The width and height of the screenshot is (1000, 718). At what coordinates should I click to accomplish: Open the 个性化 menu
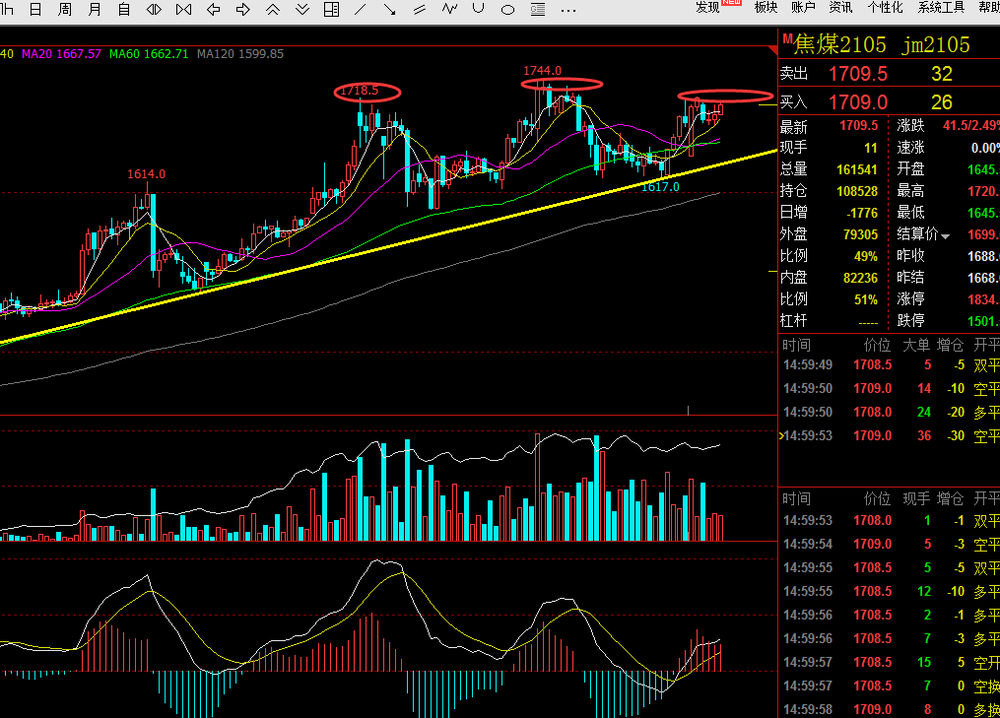pyautogui.click(x=885, y=8)
